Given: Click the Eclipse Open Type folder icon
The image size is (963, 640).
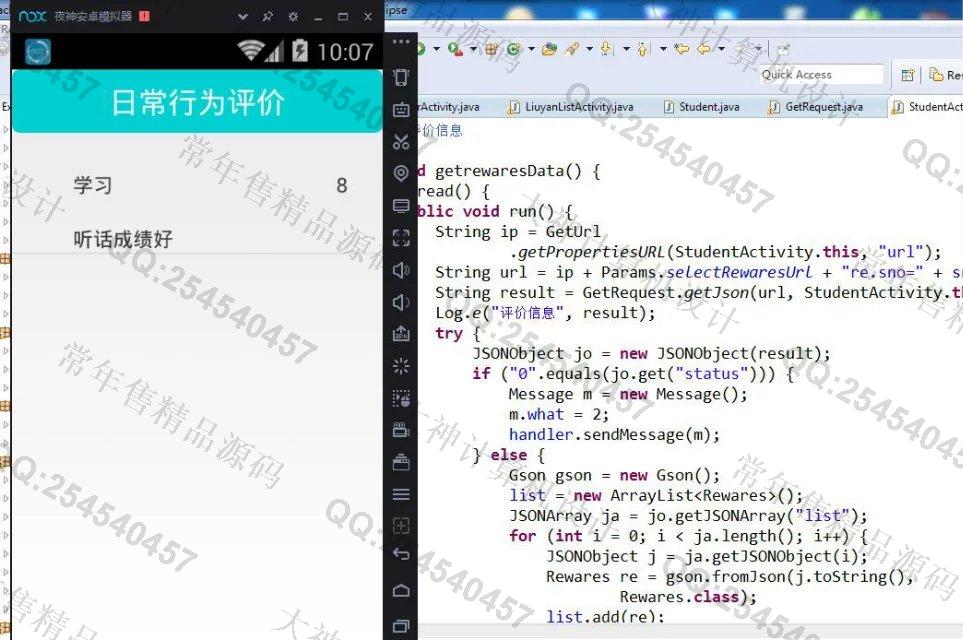Looking at the screenshot, I should pos(549,49).
